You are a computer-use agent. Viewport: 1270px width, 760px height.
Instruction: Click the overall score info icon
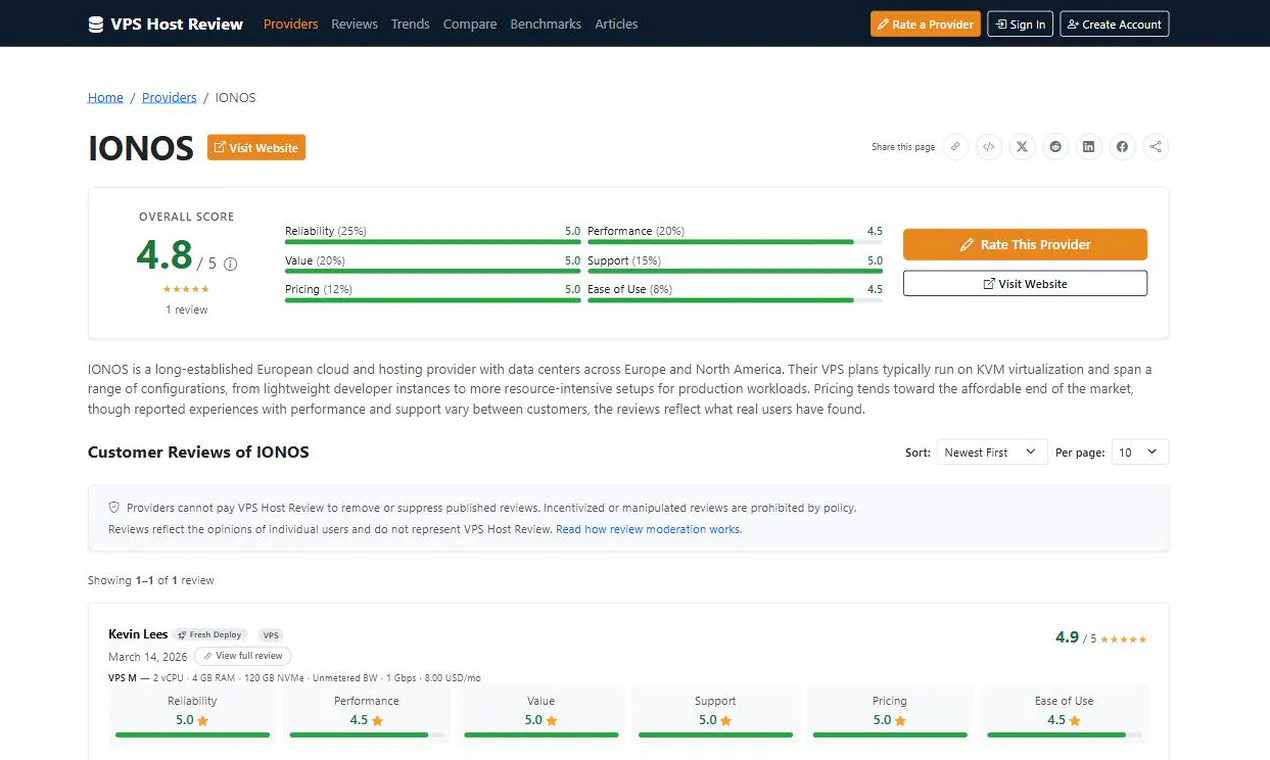(x=230, y=264)
